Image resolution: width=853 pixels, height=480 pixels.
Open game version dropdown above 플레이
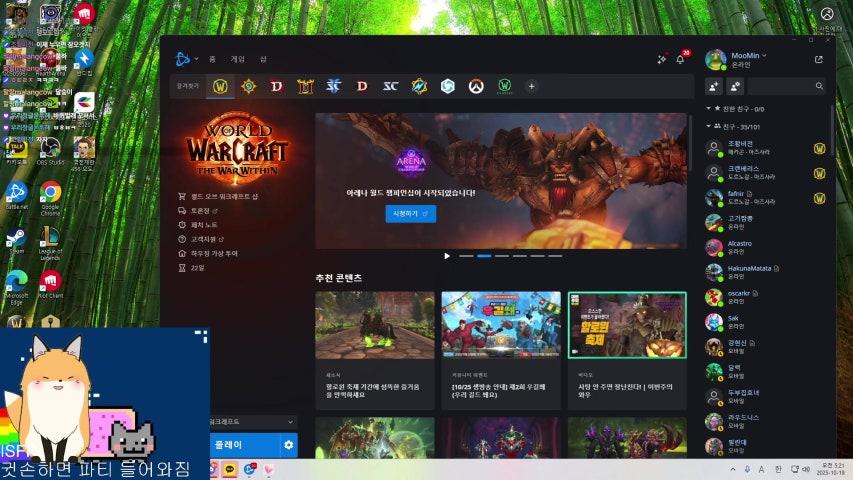click(254, 422)
